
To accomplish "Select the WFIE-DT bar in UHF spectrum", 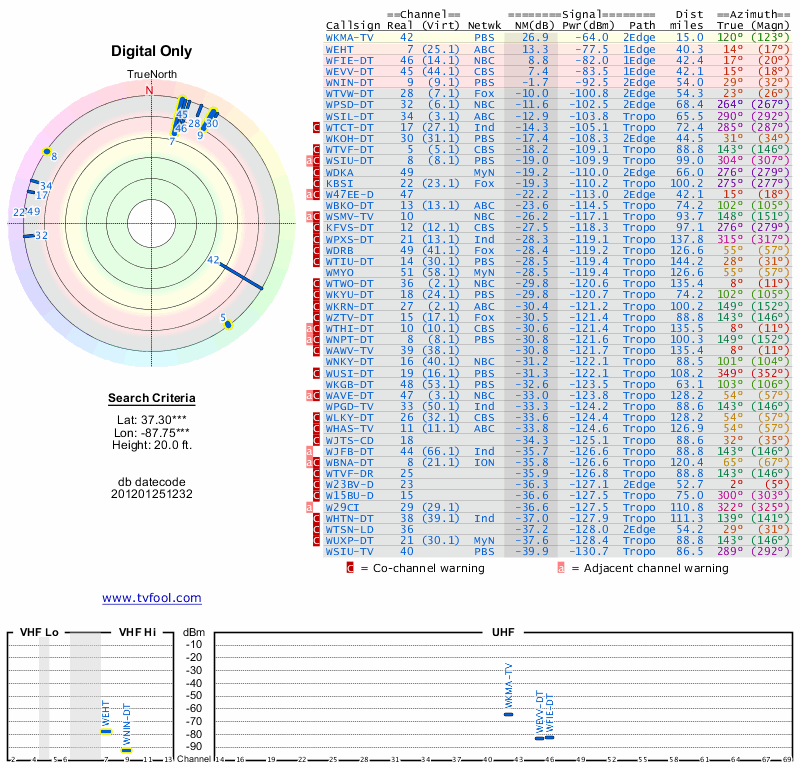I will 549,737.
